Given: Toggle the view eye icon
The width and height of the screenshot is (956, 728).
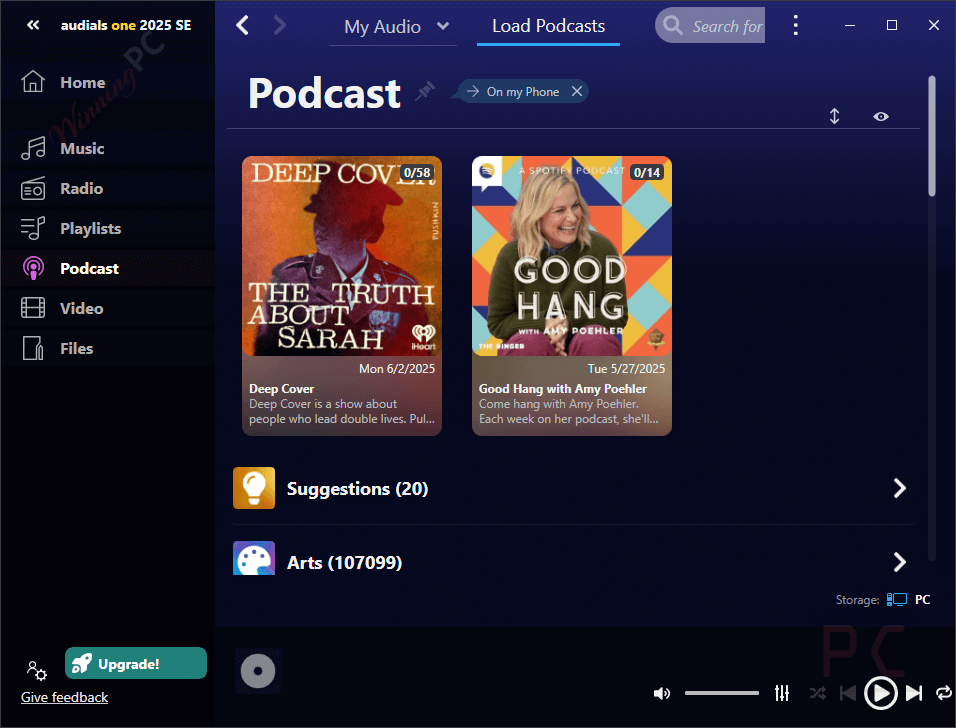Looking at the screenshot, I should [880, 116].
